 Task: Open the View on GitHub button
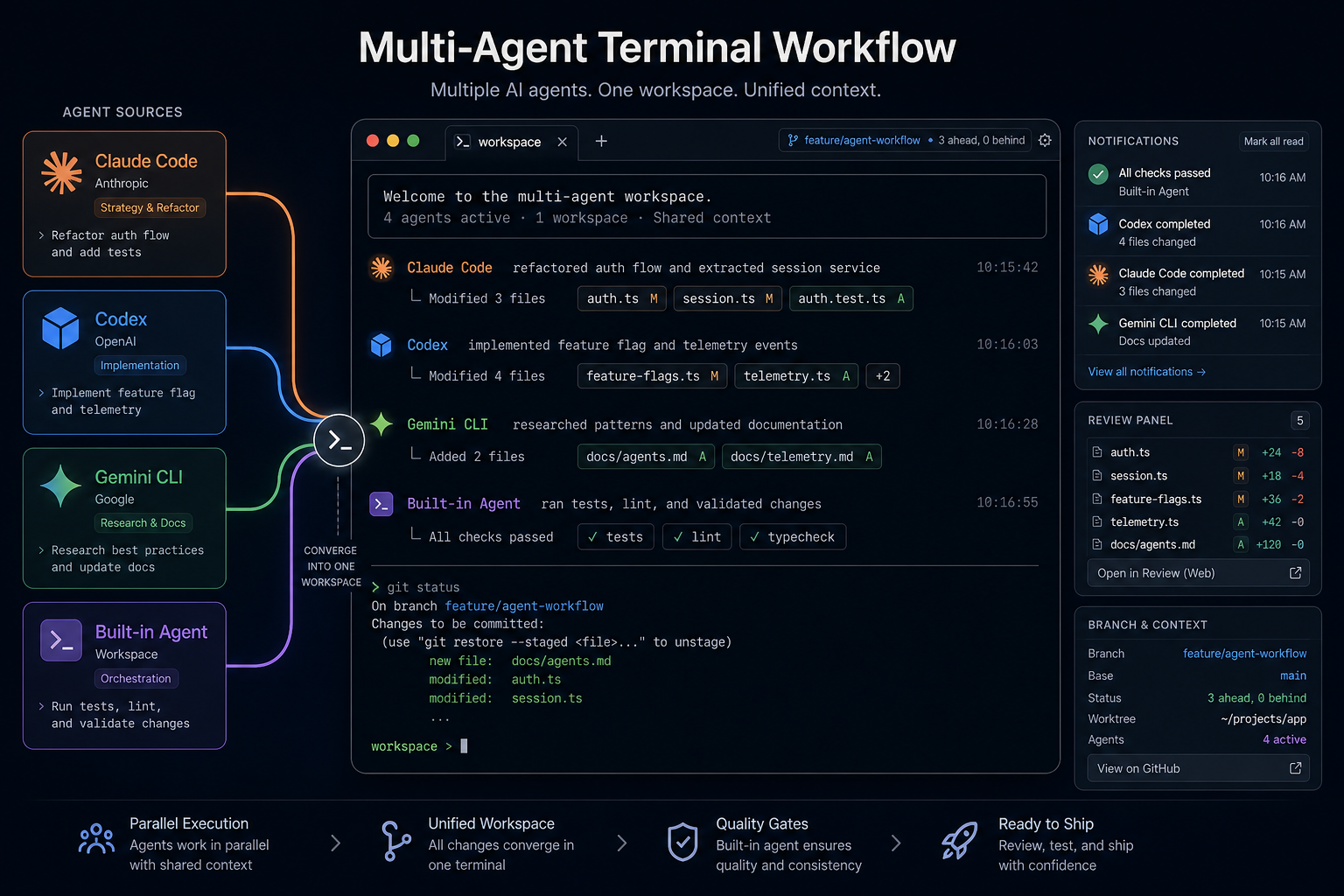click(x=1198, y=768)
